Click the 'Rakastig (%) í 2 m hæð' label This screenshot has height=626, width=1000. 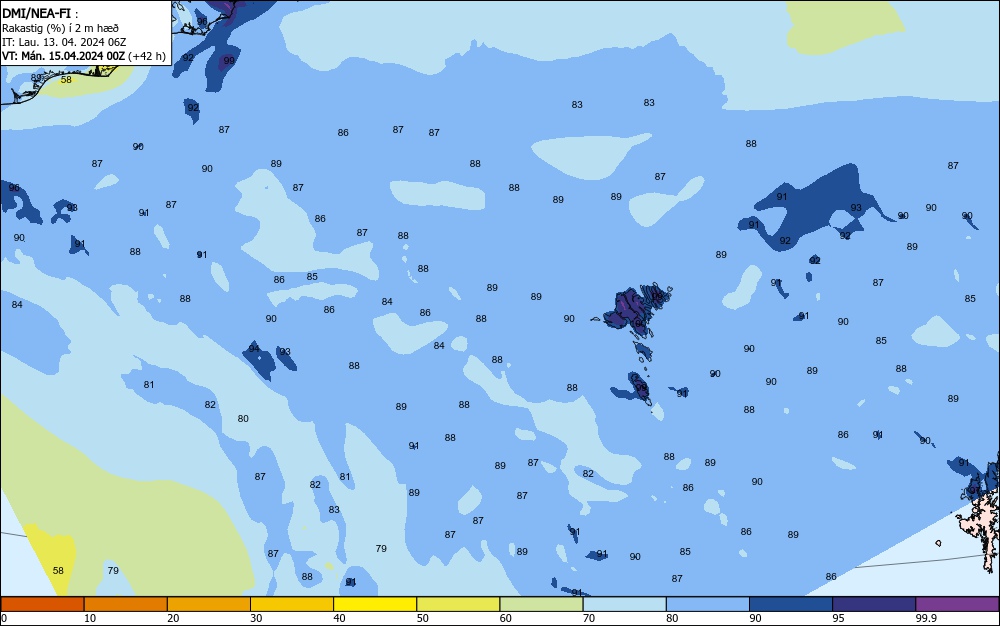pyautogui.click(x=60, y=28)
